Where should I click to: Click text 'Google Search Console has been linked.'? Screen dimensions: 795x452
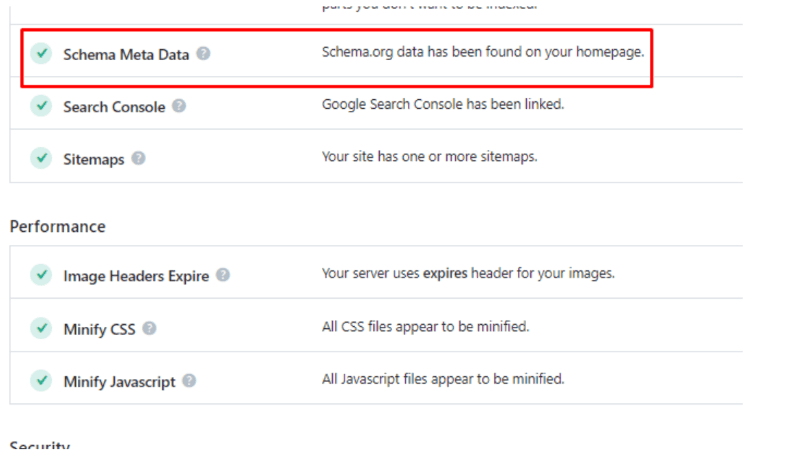[x=443, y=104]
